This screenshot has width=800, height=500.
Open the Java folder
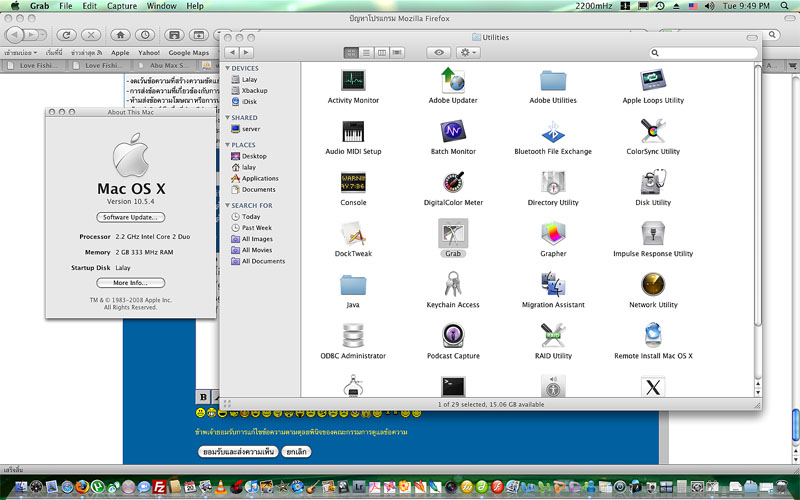tap(353, 285)
